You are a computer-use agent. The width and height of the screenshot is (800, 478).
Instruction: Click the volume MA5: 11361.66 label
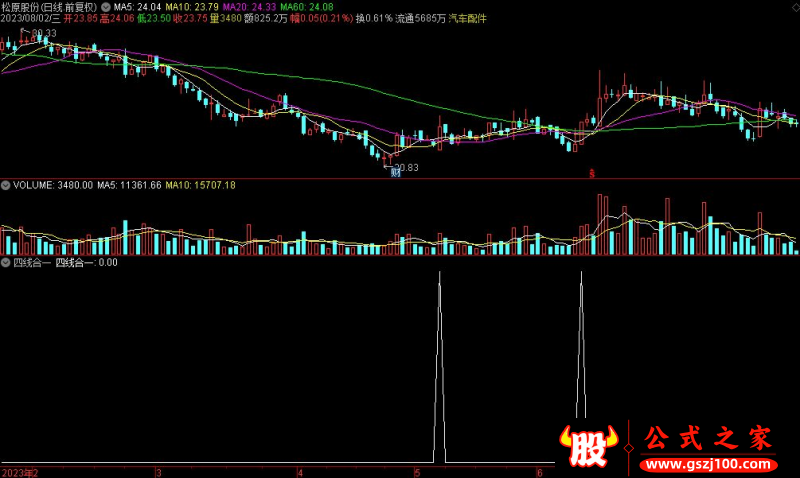tap(129, 186)
